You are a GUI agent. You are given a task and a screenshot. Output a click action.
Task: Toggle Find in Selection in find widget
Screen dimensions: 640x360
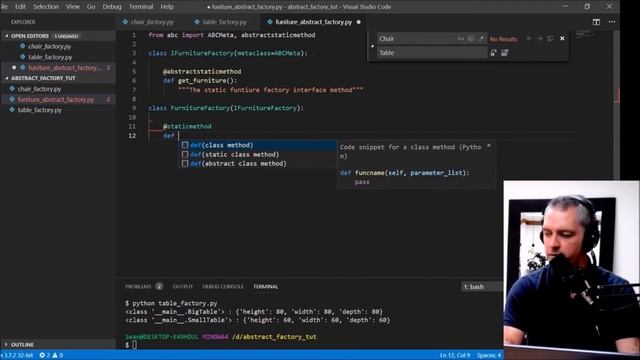pyautogui.click(x=550, y=39)
